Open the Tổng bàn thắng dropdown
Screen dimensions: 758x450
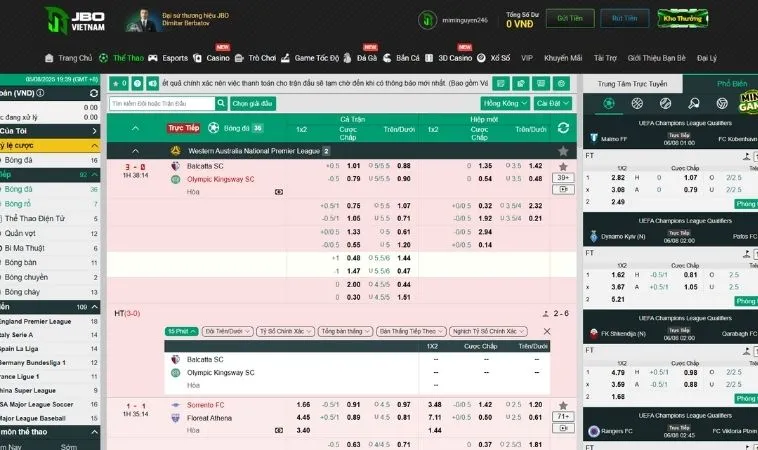pos(345,331)
